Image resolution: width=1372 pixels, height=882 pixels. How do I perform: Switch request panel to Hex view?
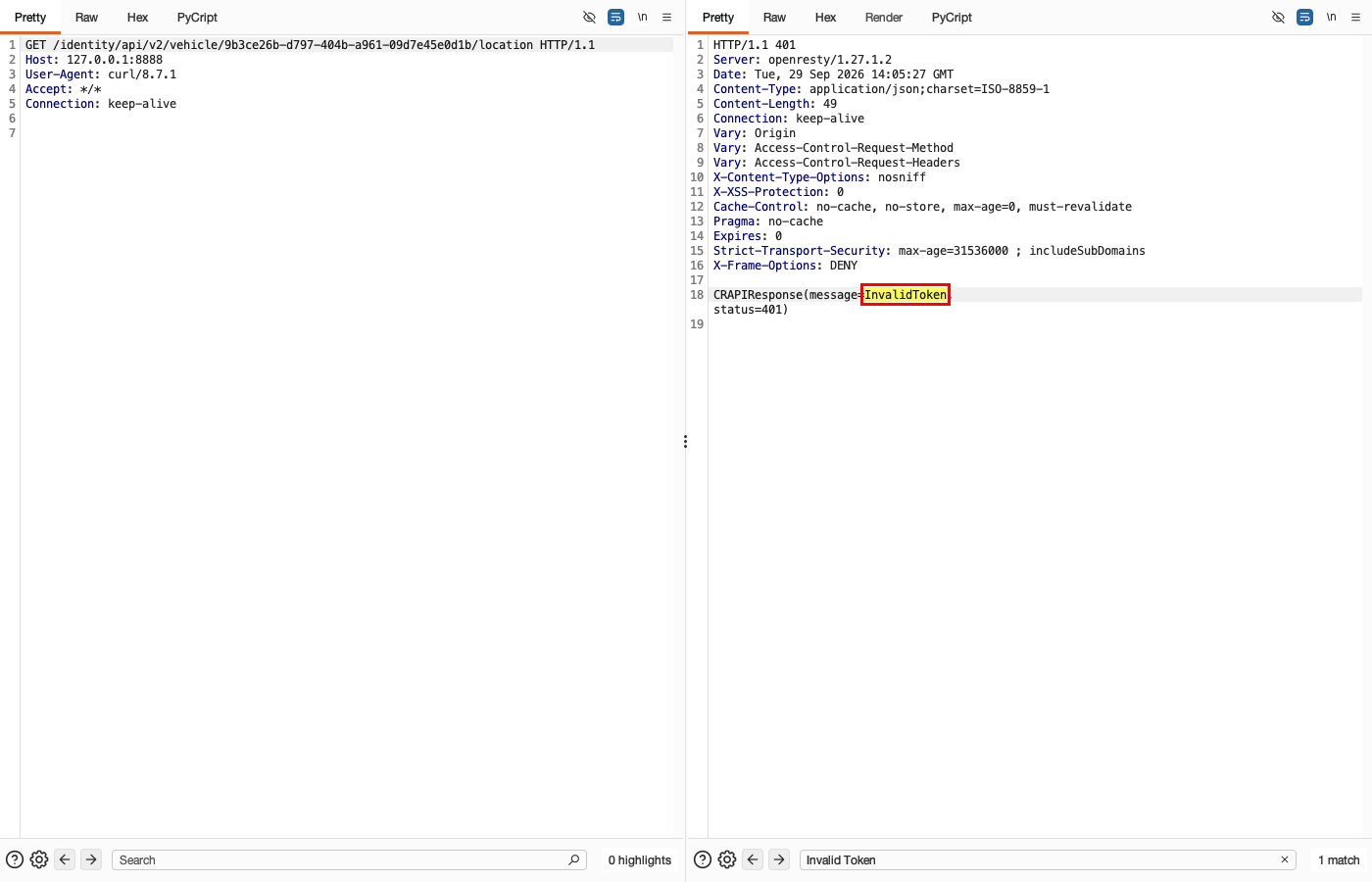[x=137, y=18]
